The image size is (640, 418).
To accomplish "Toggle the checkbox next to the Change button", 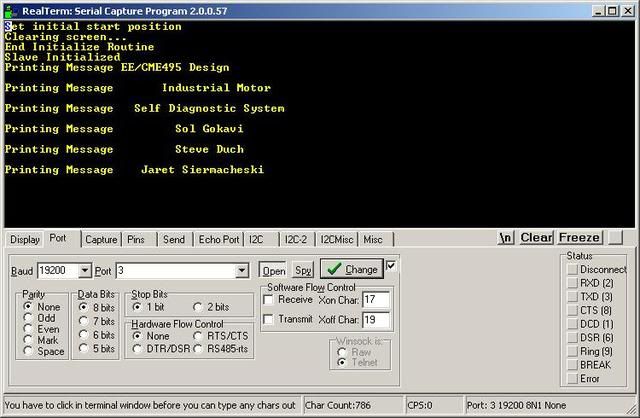I will 391,266.
